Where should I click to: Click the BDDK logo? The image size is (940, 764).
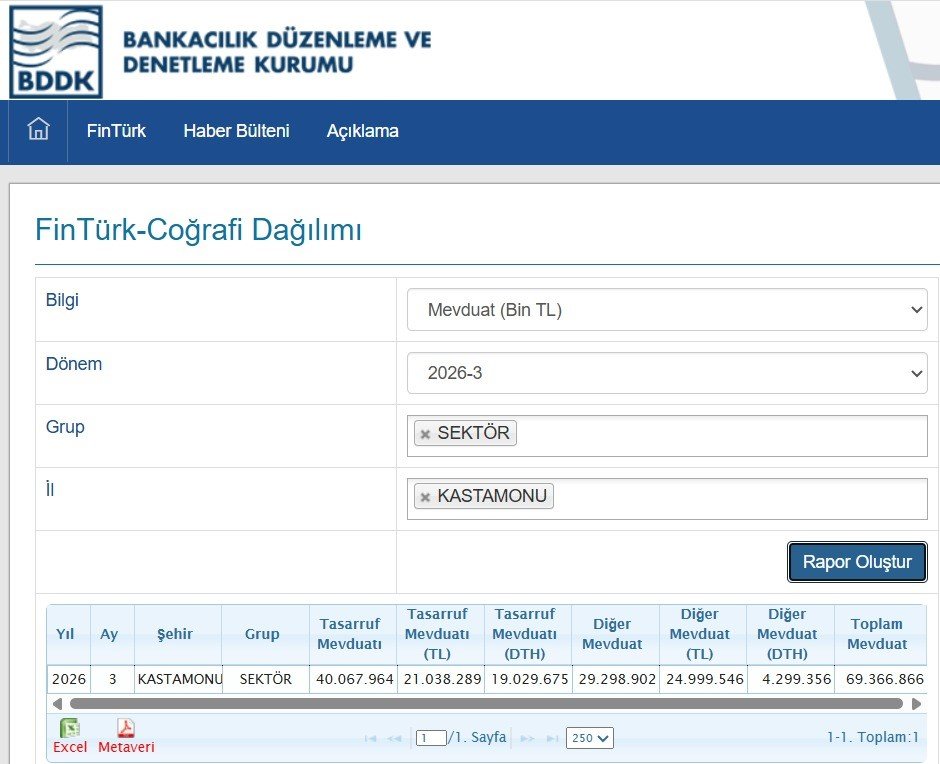(x=56, y=52)
